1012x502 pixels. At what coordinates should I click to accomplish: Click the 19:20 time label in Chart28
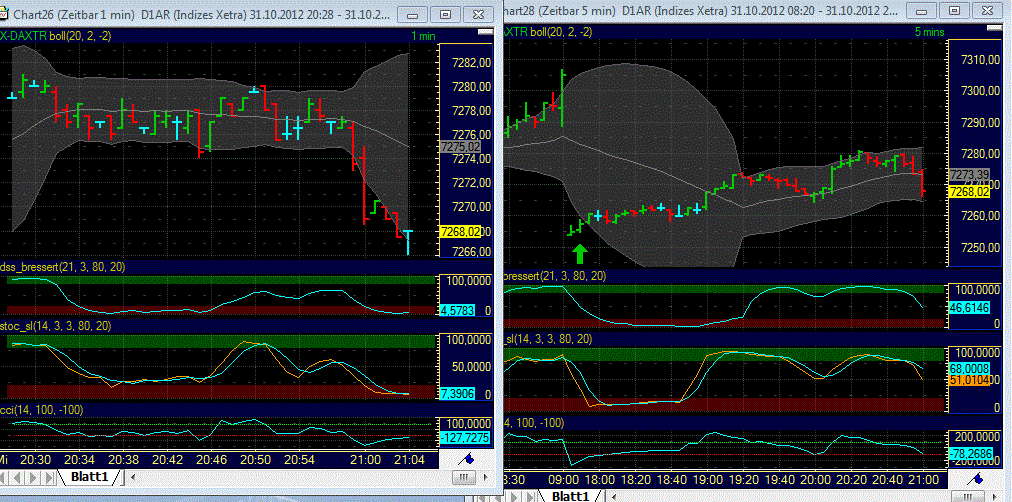744,479
